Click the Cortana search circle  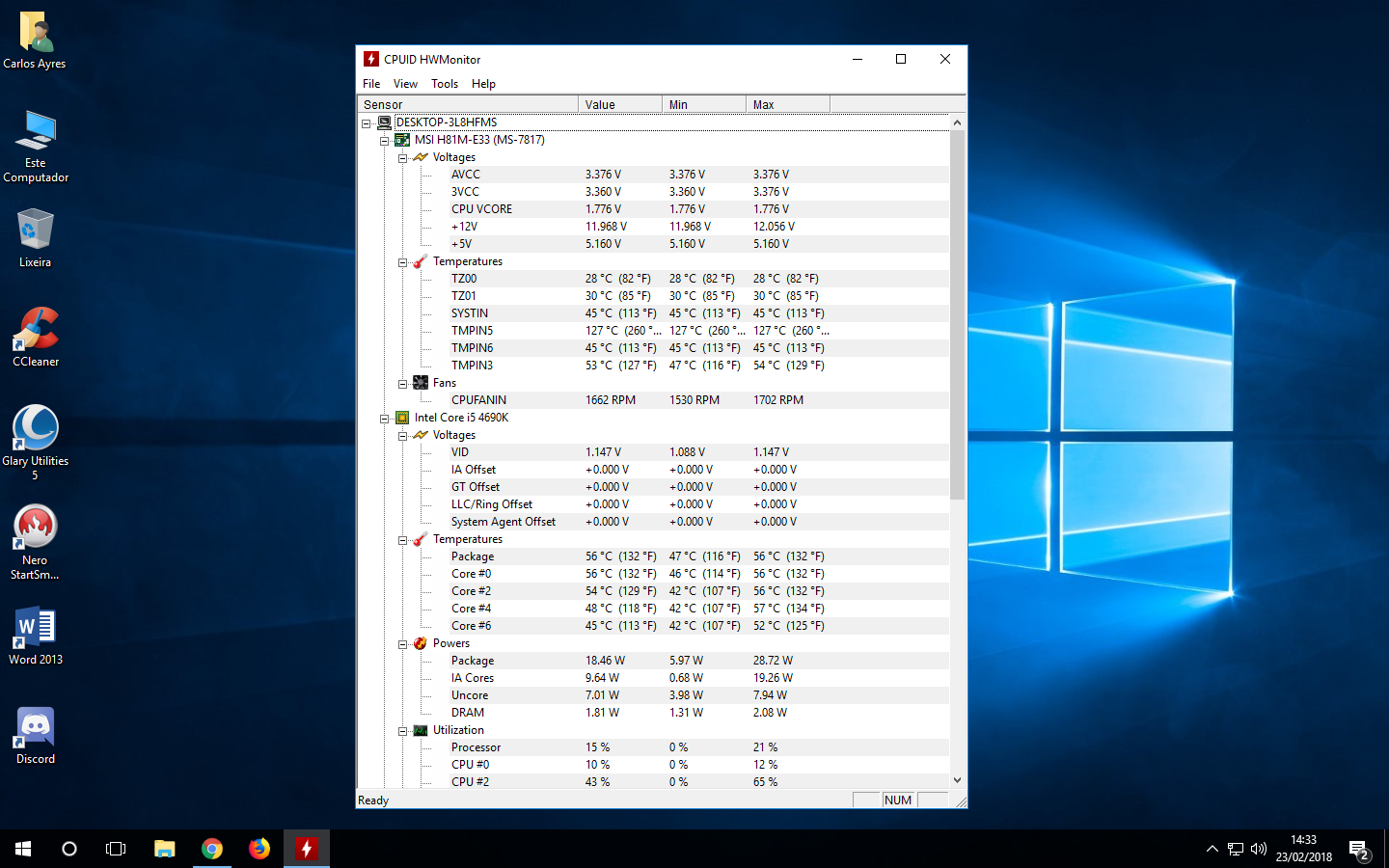point(69,849)
